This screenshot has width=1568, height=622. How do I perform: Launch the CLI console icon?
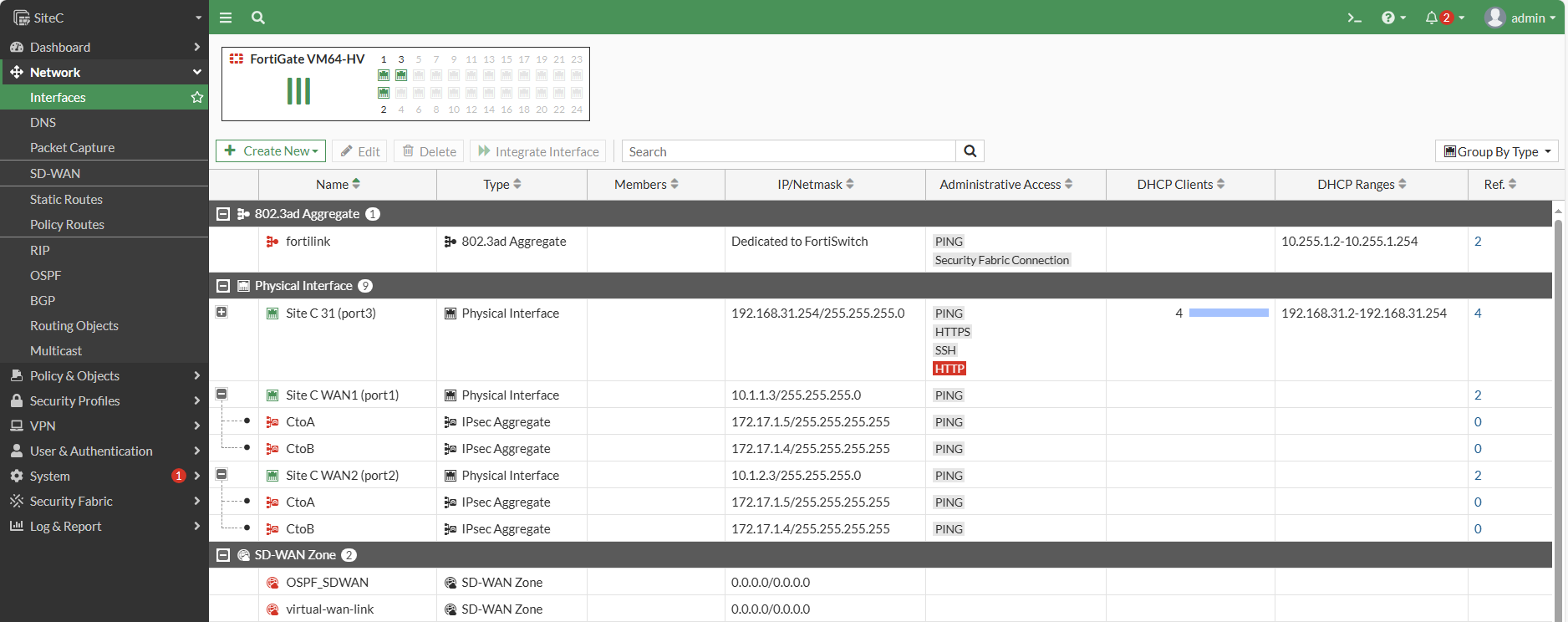tap(1354, 18)
